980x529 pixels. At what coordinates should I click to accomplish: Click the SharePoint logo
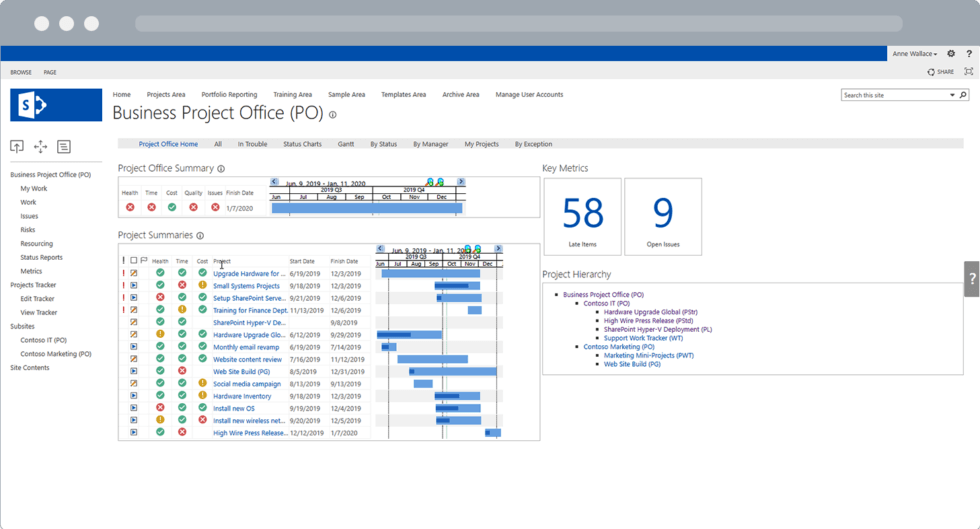tap(56, 105)
